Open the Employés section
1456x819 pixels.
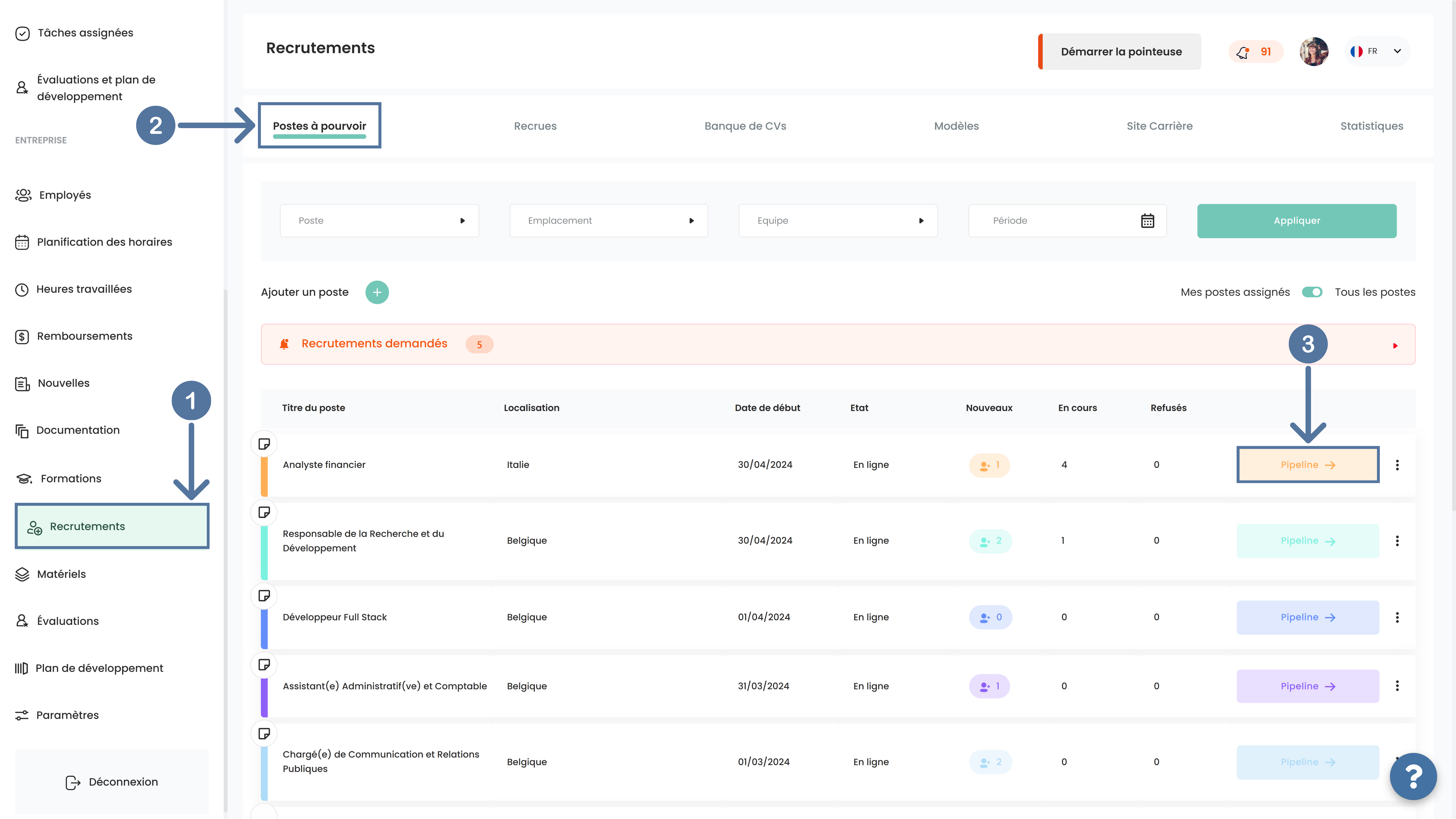pos(53,195)
